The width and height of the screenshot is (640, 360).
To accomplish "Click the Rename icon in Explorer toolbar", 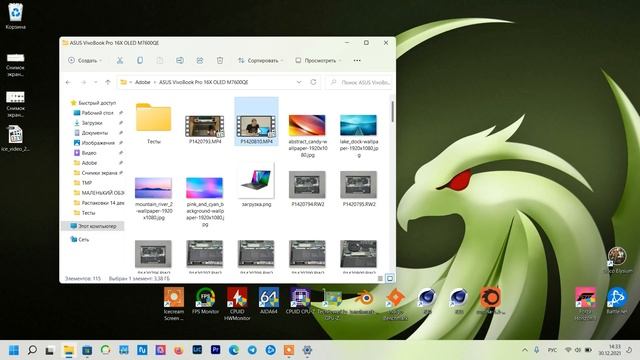I will click(180, 60).
